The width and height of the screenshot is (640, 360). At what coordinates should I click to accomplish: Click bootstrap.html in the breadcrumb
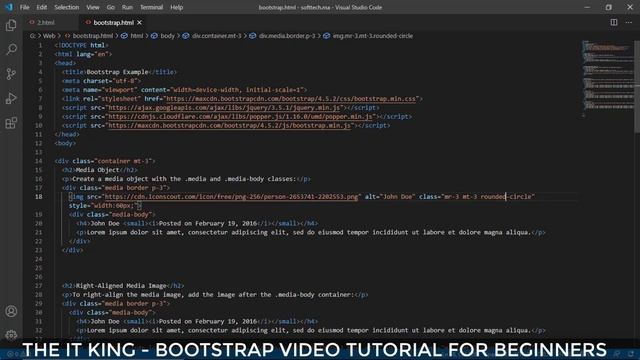(x=93, y=36)
